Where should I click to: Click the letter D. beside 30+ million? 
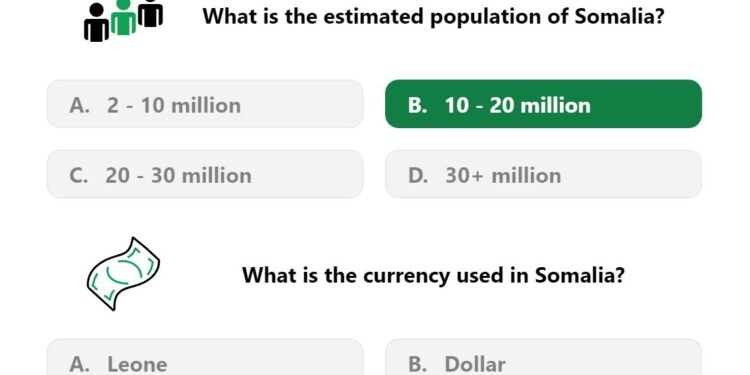point(418,176)
